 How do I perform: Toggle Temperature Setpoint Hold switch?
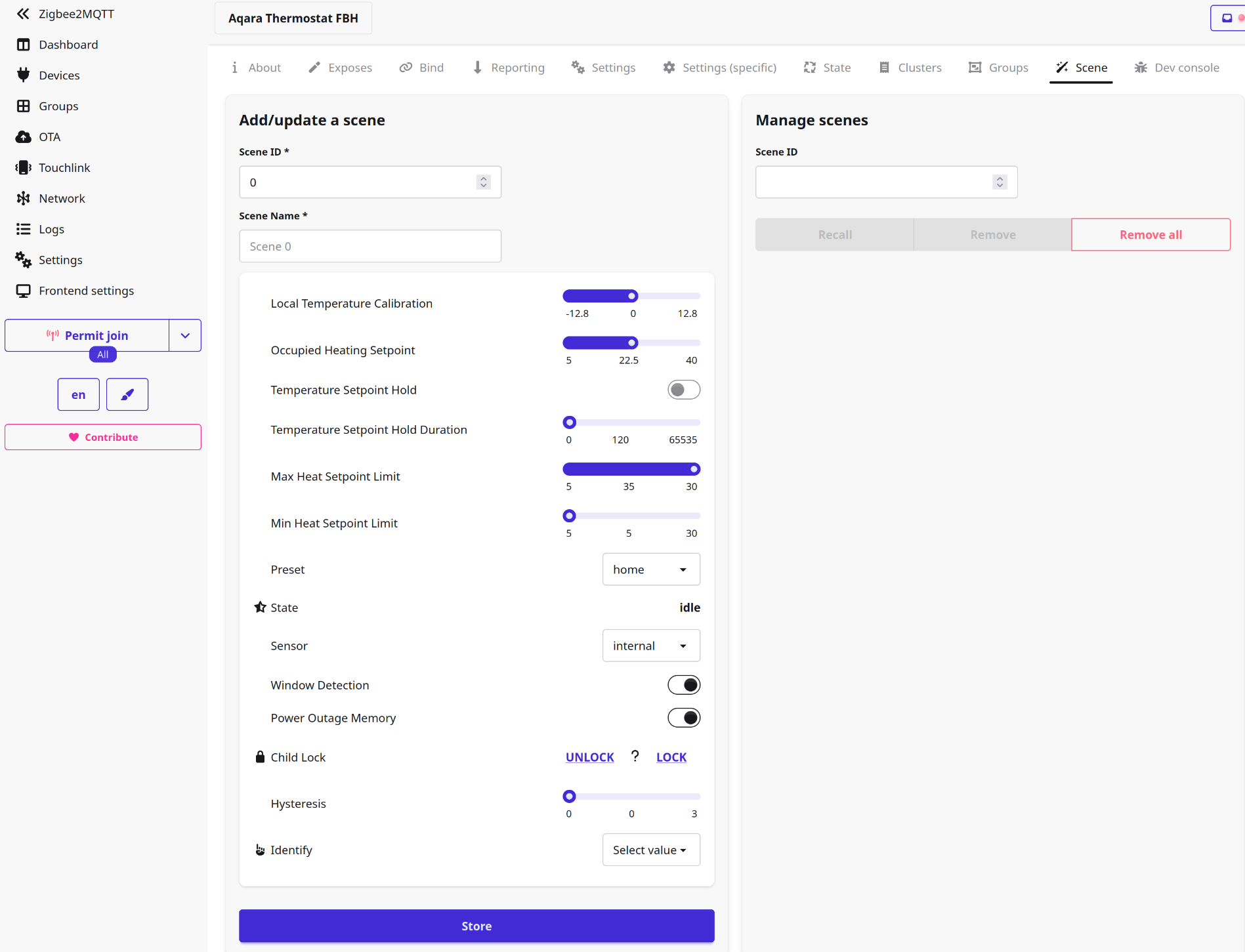click(x=683, y=390)
